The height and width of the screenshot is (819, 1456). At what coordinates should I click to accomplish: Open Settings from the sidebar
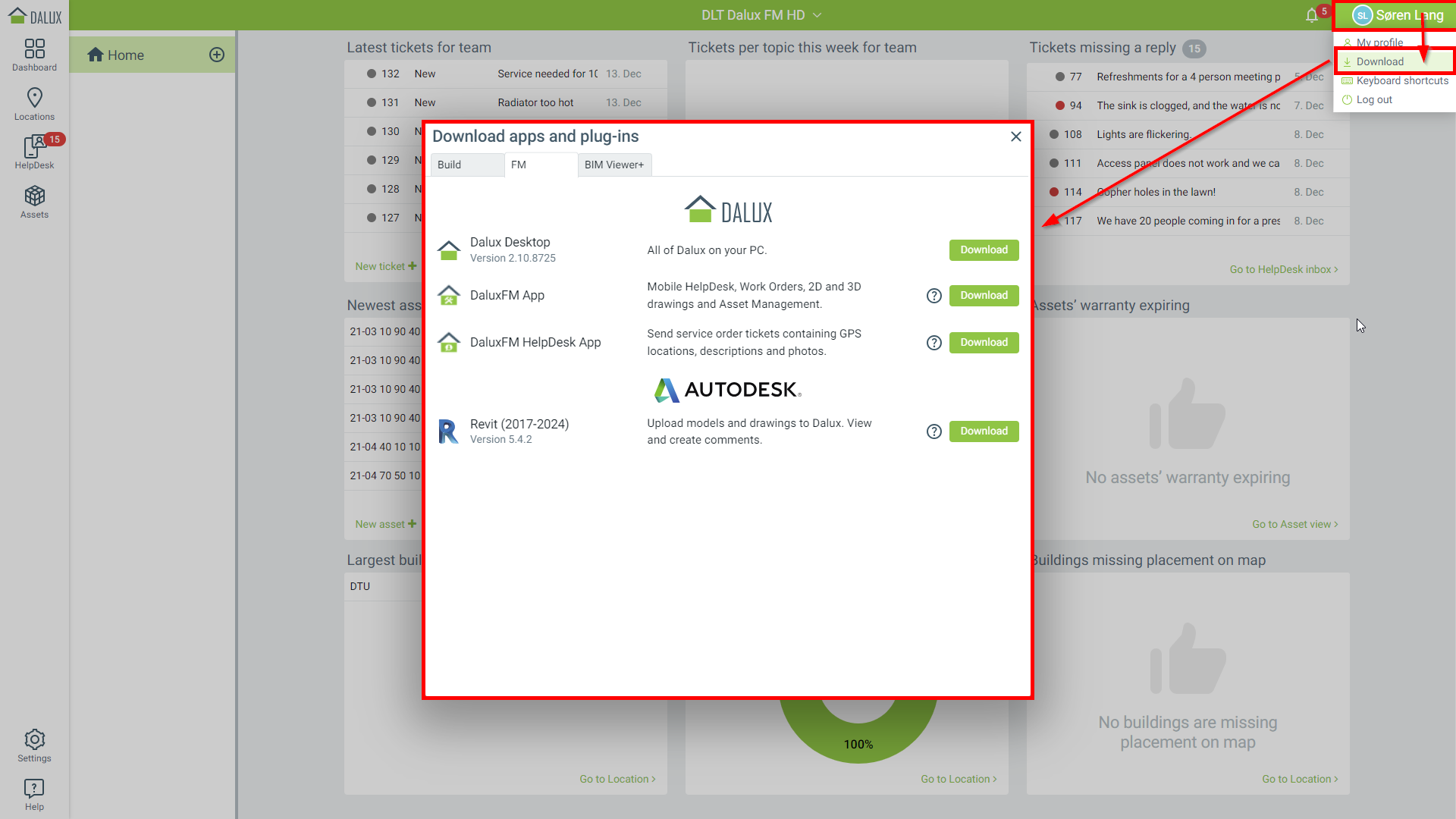34,745
